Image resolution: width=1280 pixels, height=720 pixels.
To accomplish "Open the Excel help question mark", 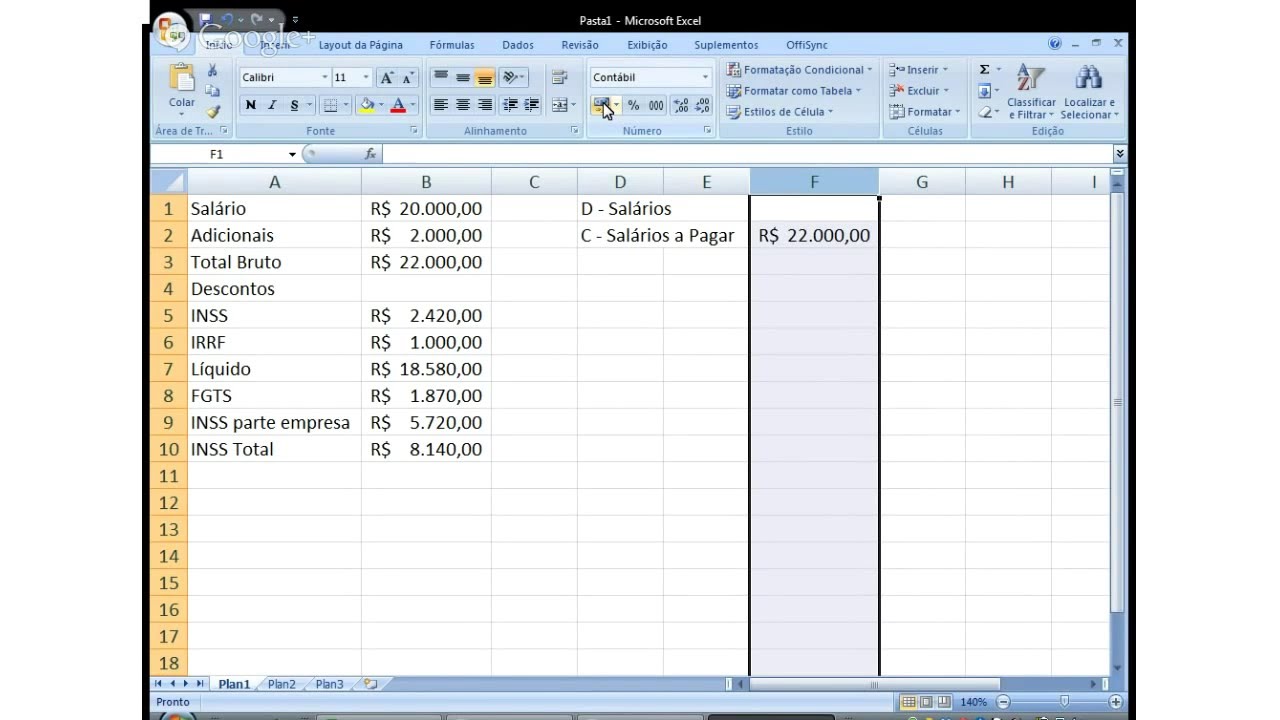I will 1054,44.
